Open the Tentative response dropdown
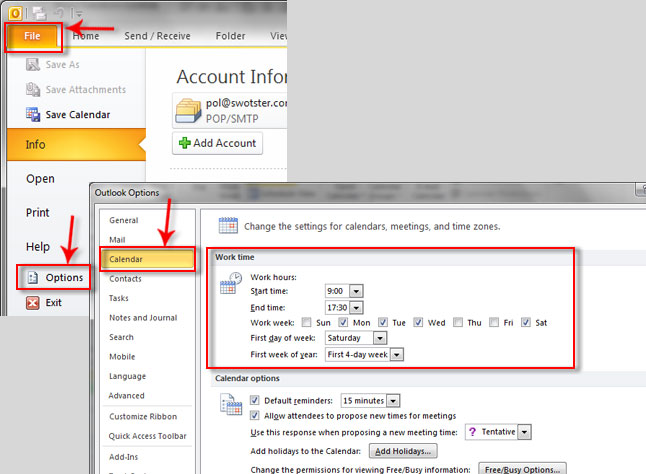Image resolution: width=646 pixels, height=474 pixels. pyautogui.click(x=524, y=432)
